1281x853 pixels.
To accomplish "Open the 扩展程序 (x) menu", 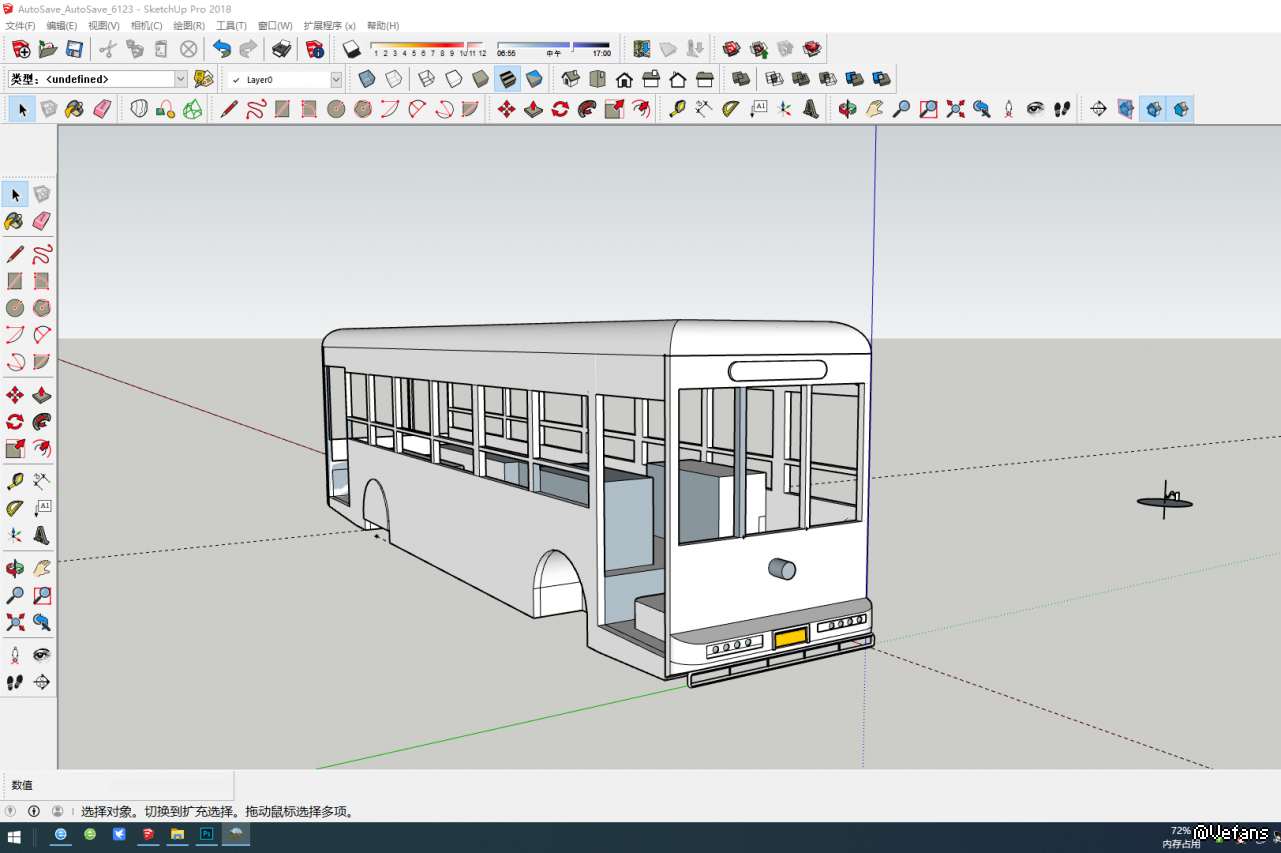I will pyautogui.click(x=329, y=25).
